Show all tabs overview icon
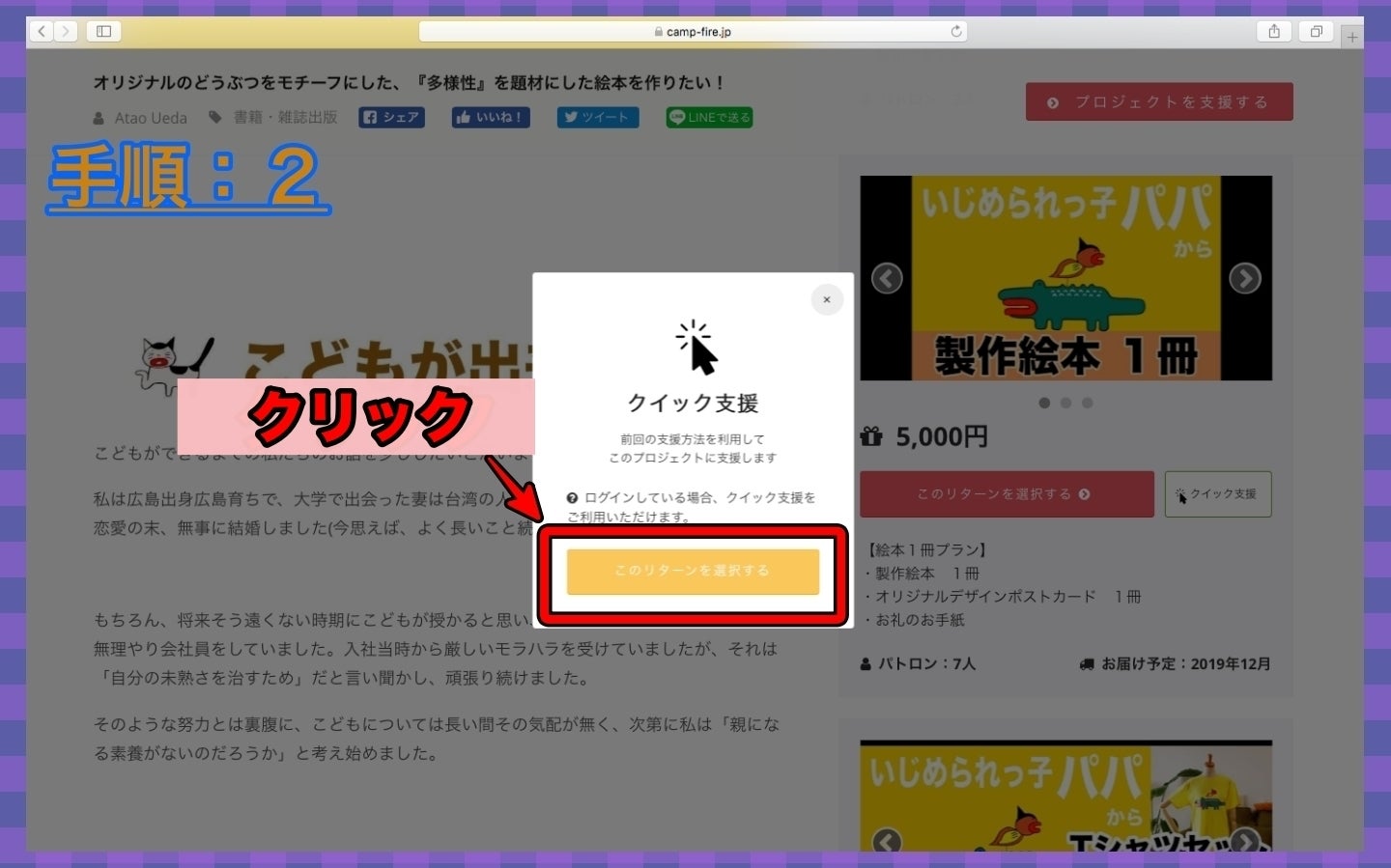The width and height of the screenshot is (1391, 868). (1316, 32)
